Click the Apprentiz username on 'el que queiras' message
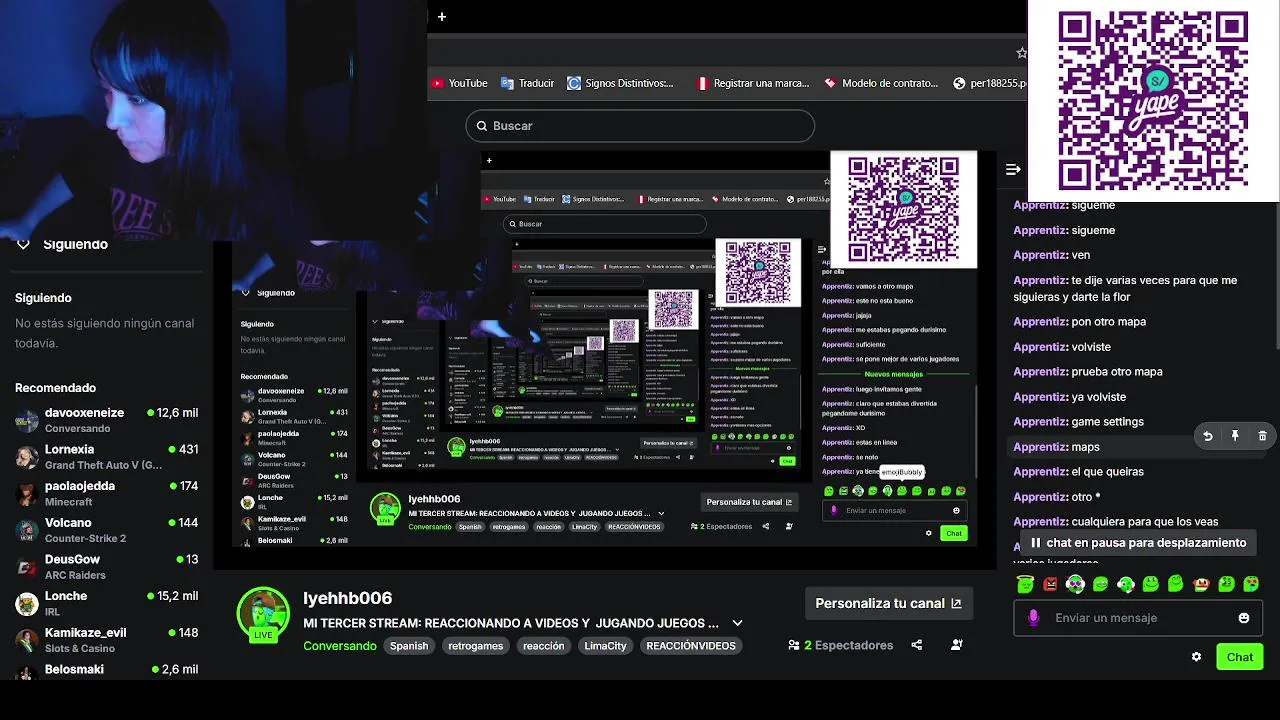The image size is (1280, 720). (x=1040, y=472)
